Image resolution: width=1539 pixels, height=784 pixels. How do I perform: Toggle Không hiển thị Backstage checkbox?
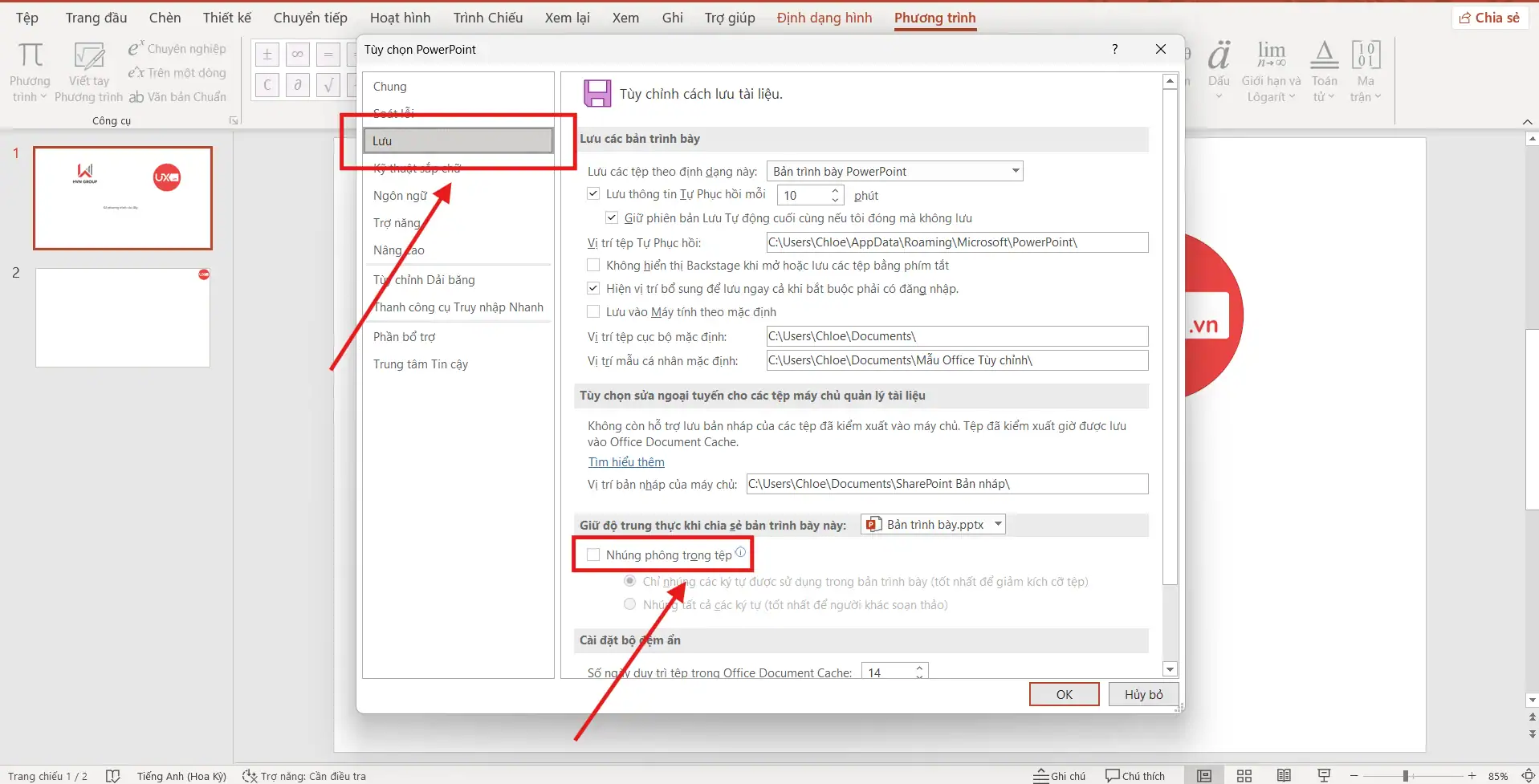593,265
